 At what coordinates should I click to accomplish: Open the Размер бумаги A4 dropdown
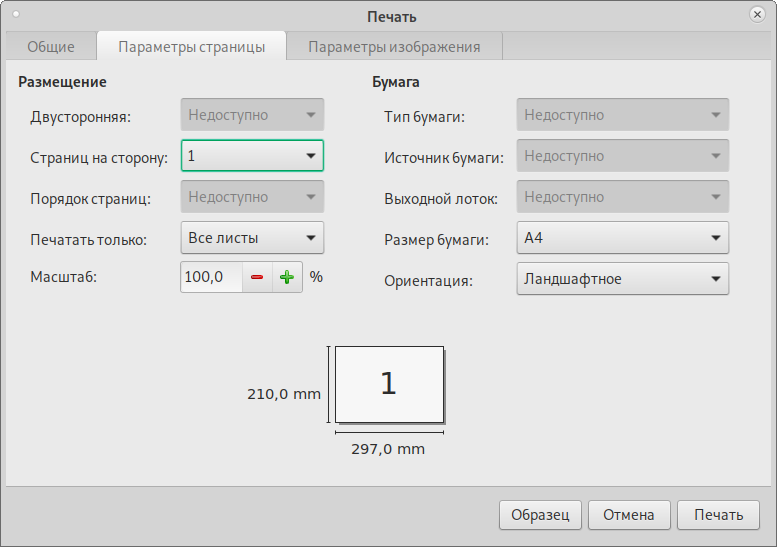tap(622, 238)
